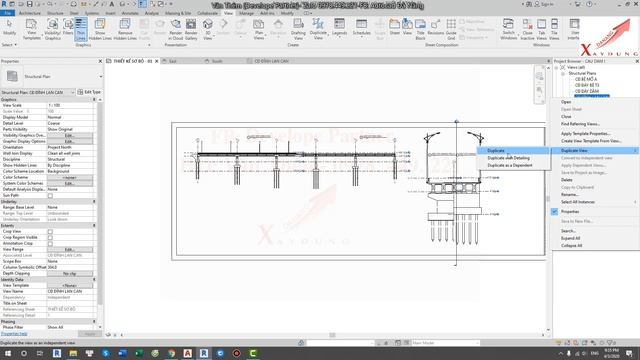Choose Duplicate as a Dependent

pyautogui.click(x=513, y=165)
